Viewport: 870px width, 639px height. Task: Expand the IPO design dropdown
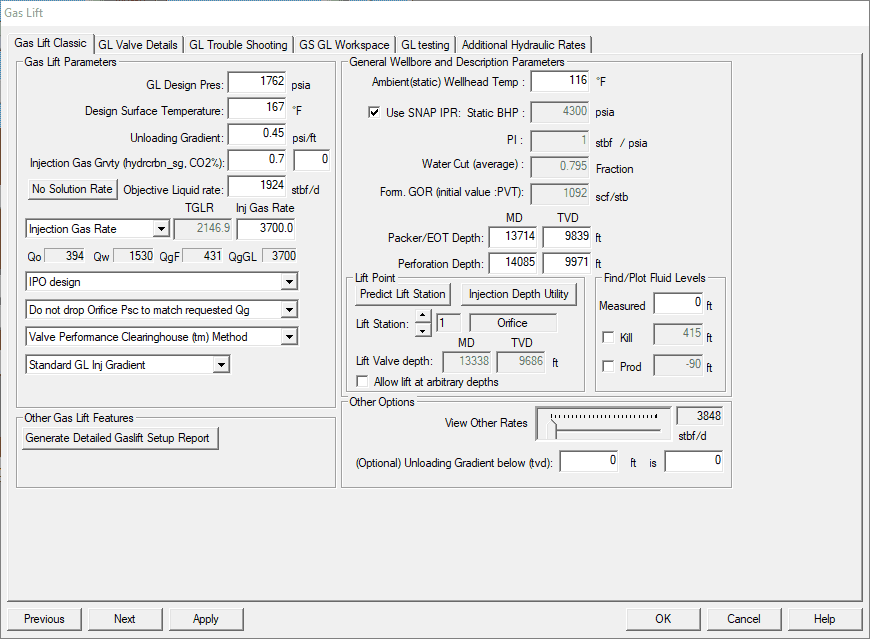(290, 281)
